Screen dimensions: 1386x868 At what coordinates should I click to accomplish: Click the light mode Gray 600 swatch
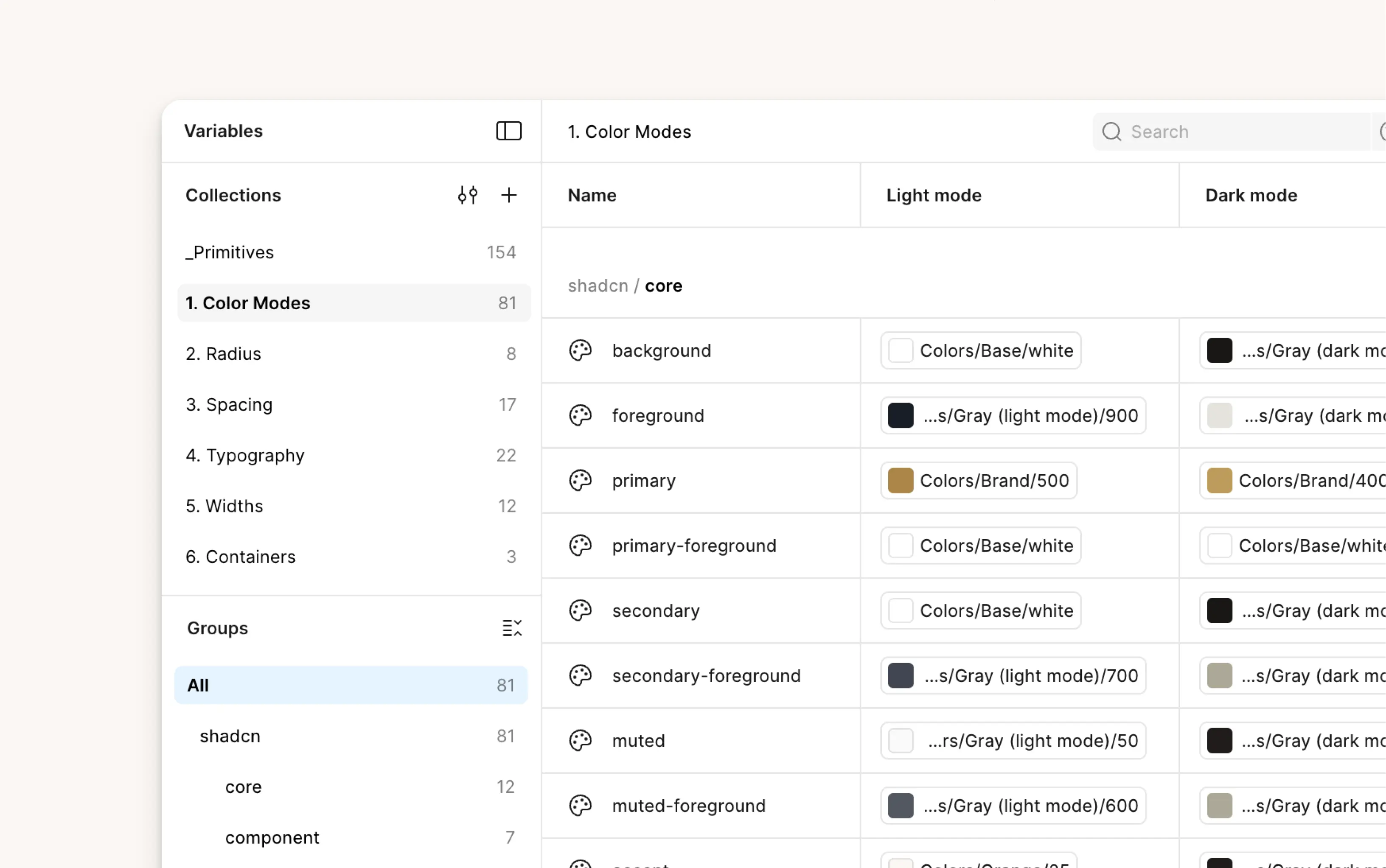[900, 806]
